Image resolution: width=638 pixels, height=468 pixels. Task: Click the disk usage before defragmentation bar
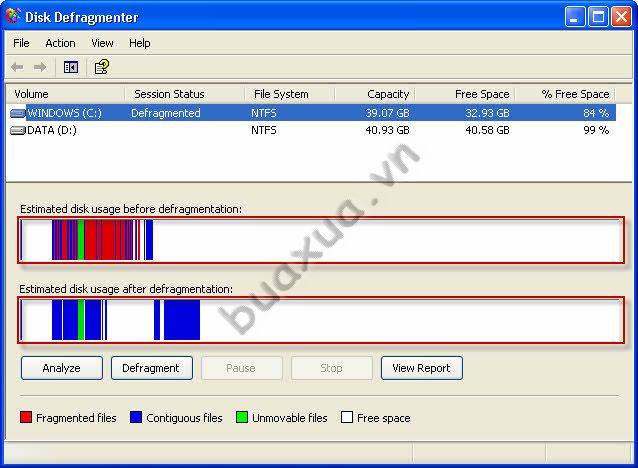(x=321, y=240)
